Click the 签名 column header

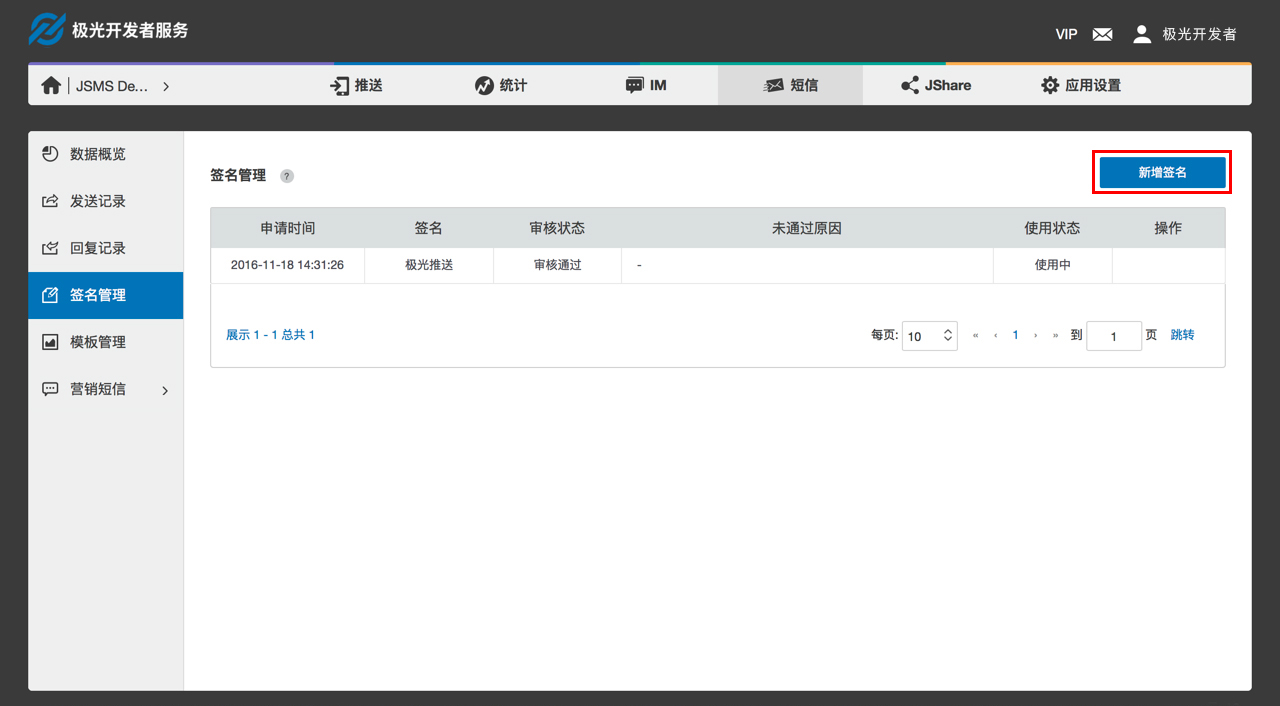pos(429,228)
